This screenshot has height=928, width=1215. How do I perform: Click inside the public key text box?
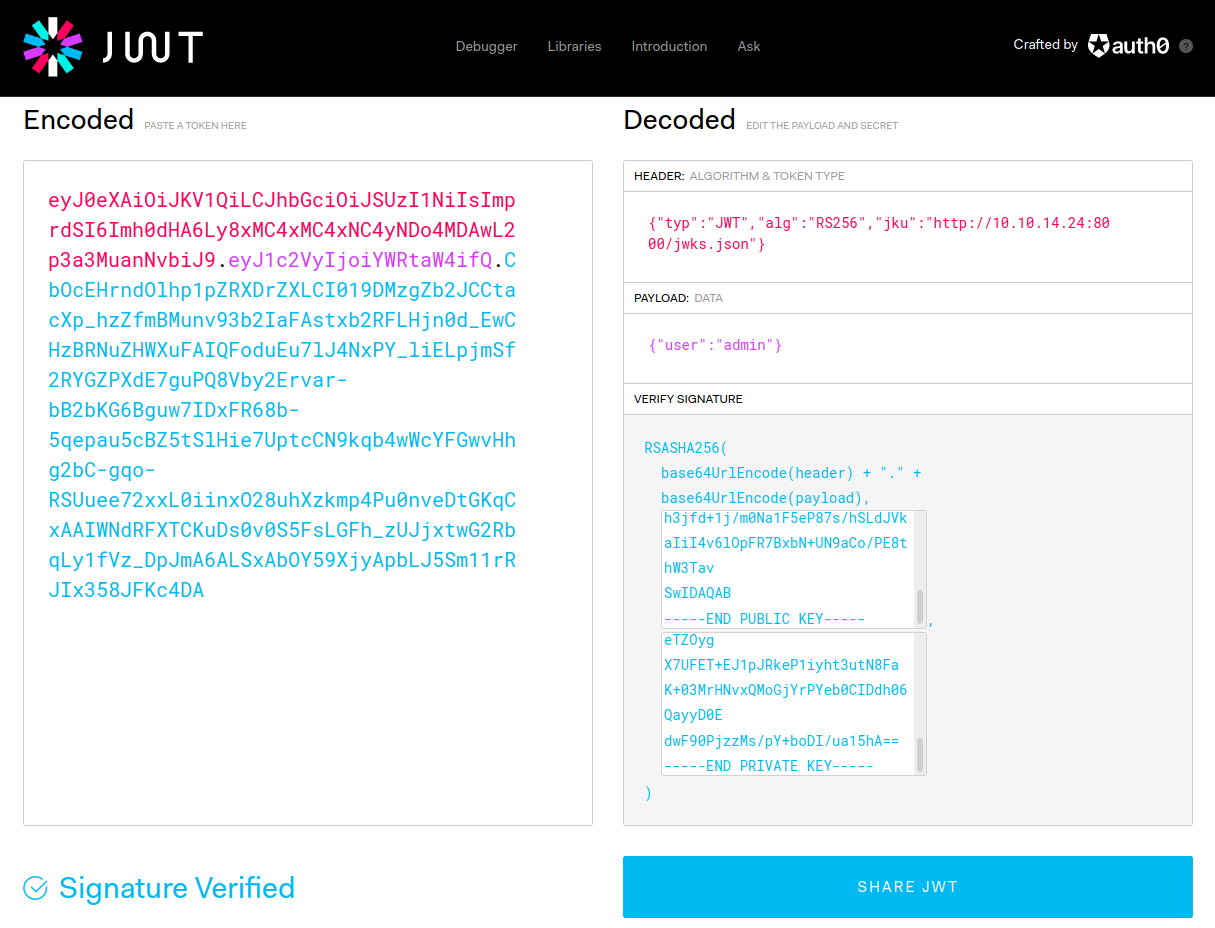(x=786, y=568)
